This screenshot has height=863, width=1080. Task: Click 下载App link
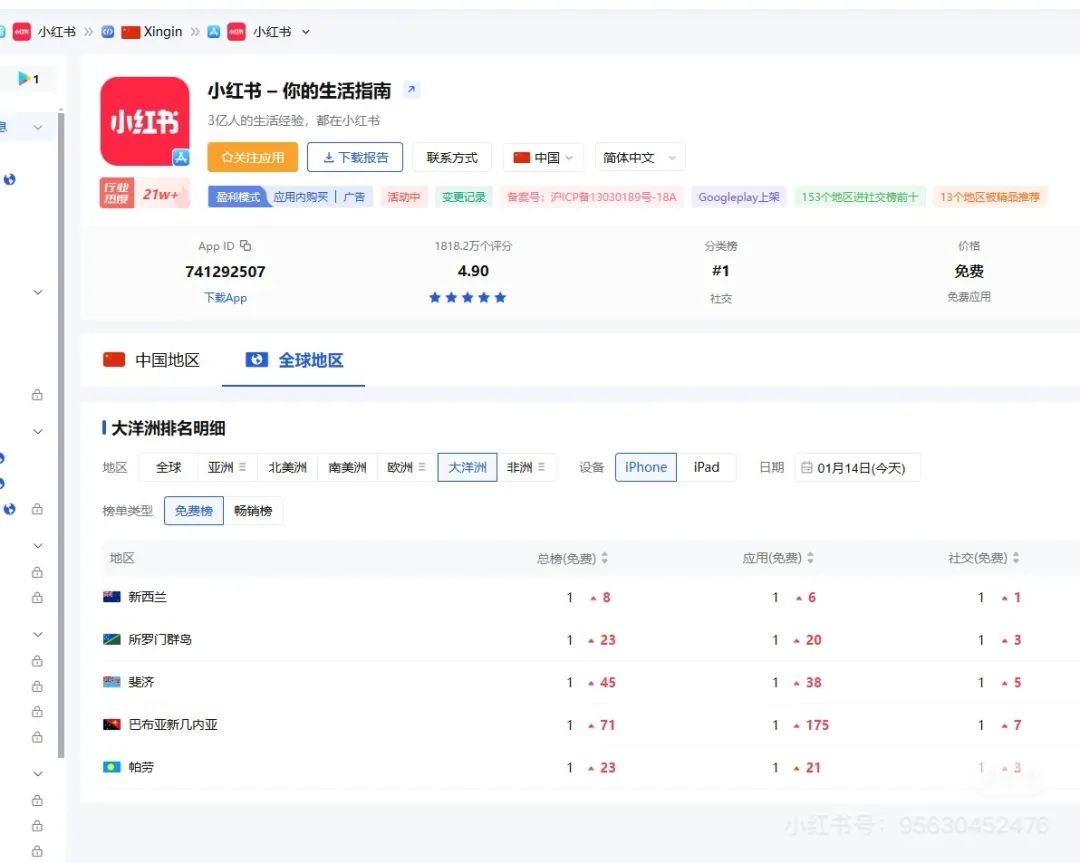(225, 298)
